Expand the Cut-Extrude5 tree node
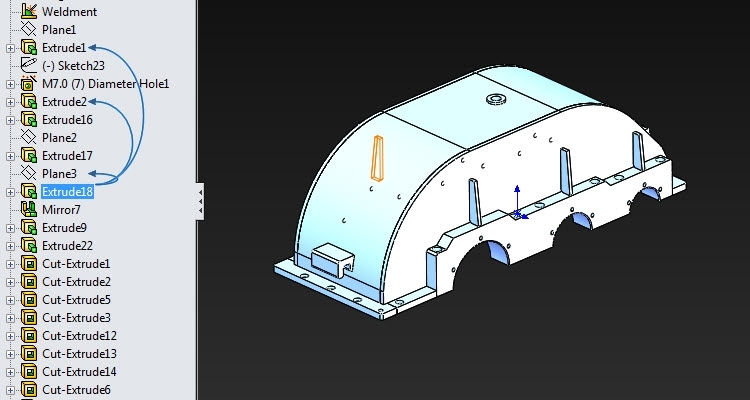 click(x=10, y=300)
